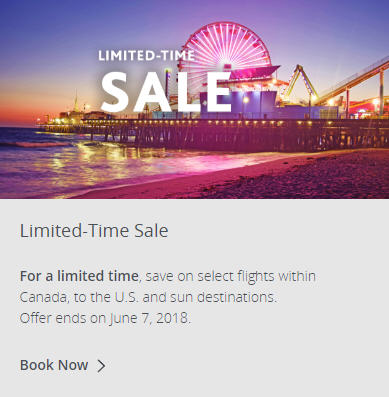Click the chevron arrow beside Book Now
Screen dimensions: 389x397
coord(101,366)
